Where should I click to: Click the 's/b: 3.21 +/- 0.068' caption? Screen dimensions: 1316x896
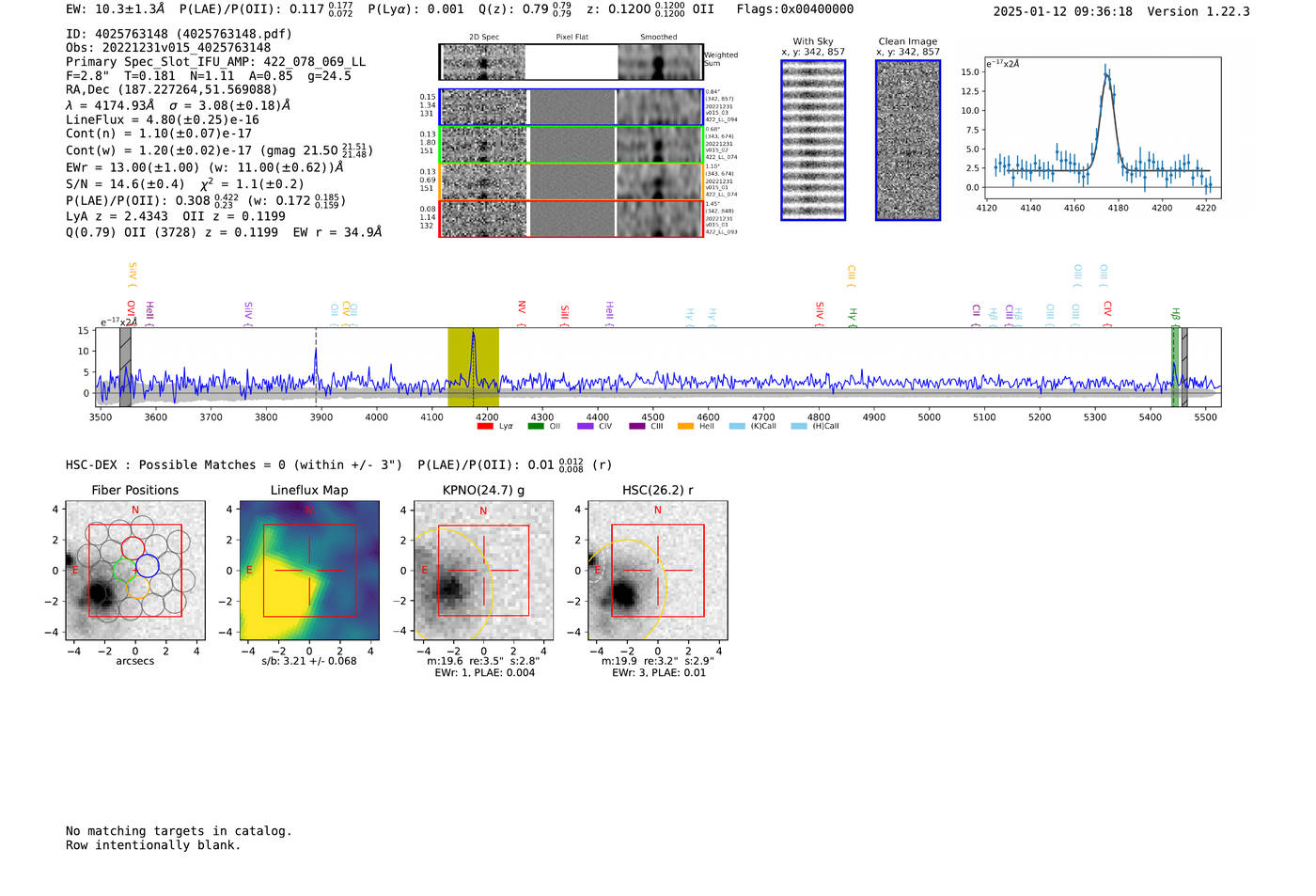[309, 661]
